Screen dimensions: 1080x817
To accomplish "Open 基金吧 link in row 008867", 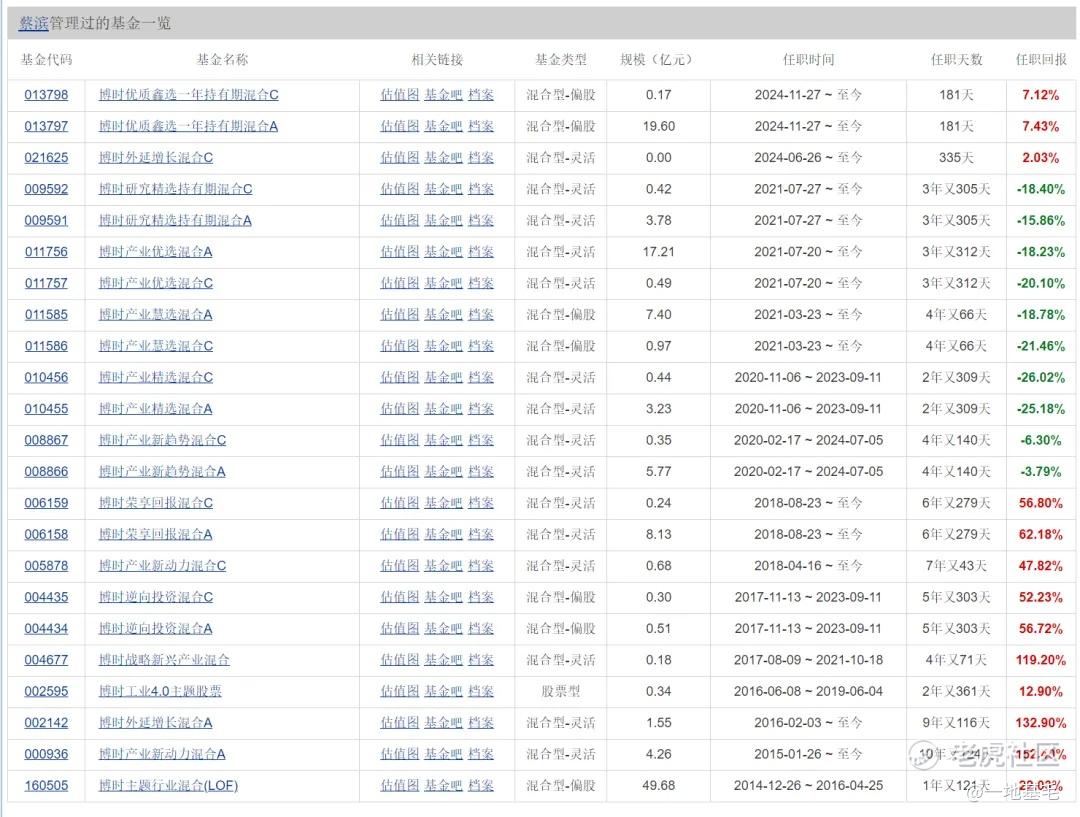I will click(x=443, y=440).
